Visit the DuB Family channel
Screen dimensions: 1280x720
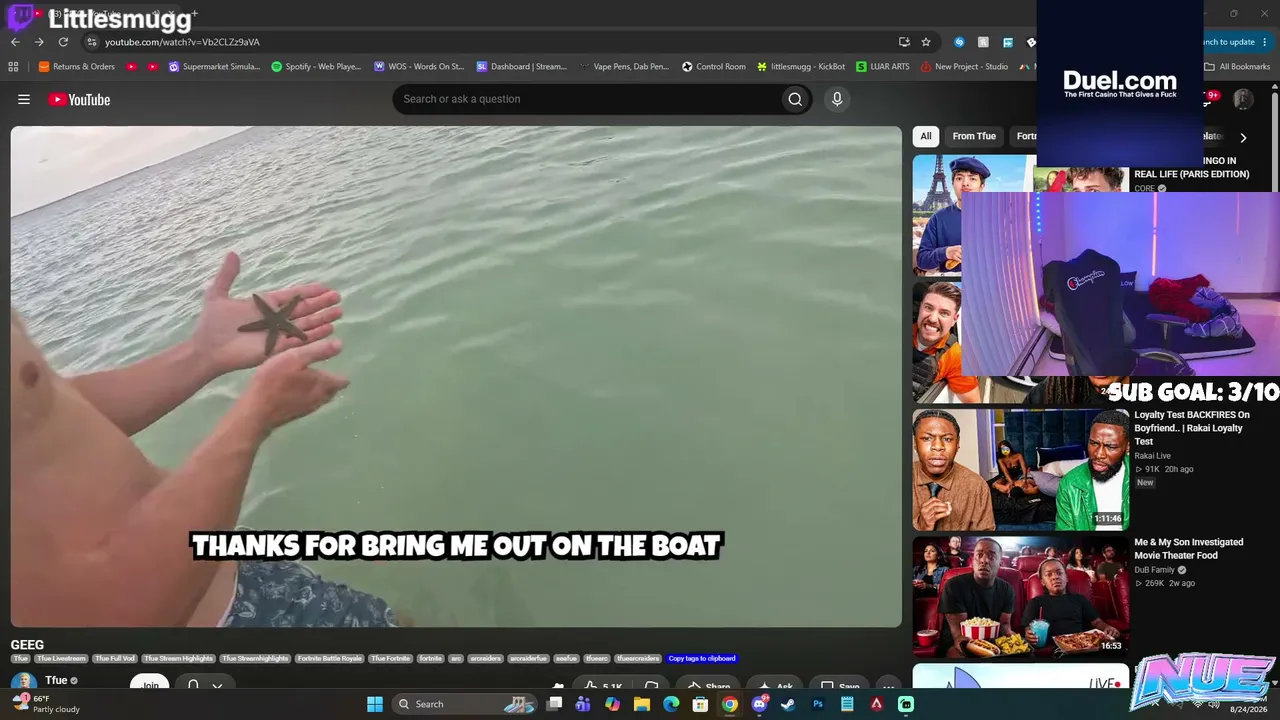(x=1154, y=570)
